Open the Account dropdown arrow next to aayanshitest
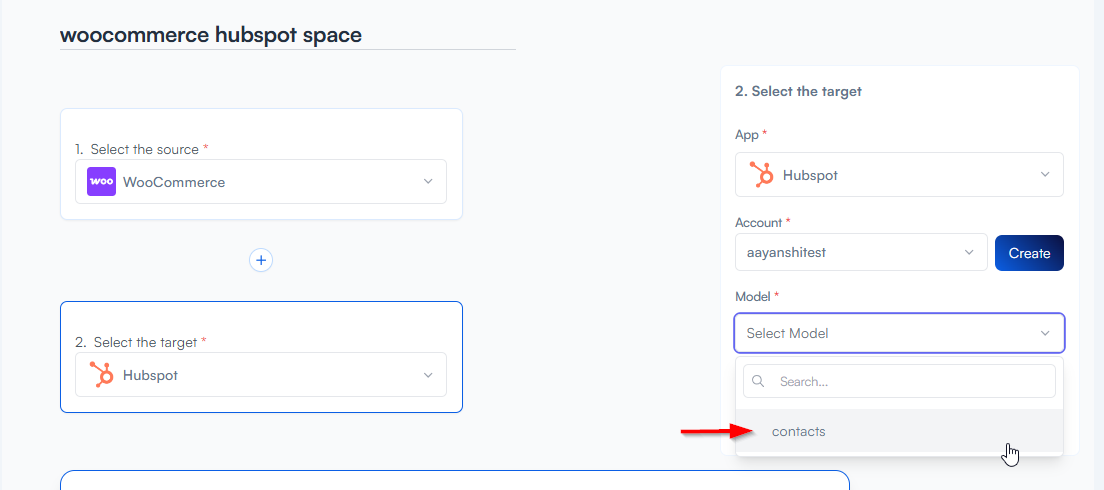The height and width of the screenshot is (490, 1104). [968, 253]
